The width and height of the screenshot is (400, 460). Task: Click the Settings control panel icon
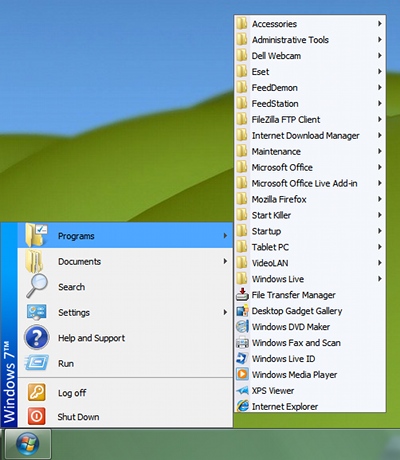[36, 312]
